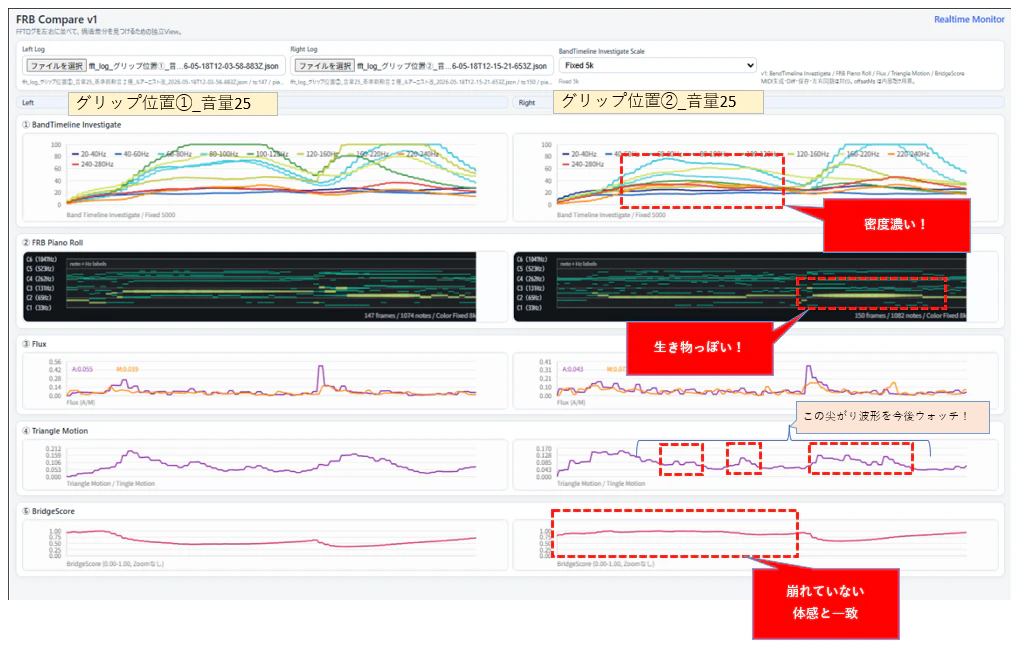Toggle 240-280Hz legend in left BandTimeline chart
Image resolution: width=1025 pixels, height=657 pixels.
pyautogui.click(x=92, y=164)
